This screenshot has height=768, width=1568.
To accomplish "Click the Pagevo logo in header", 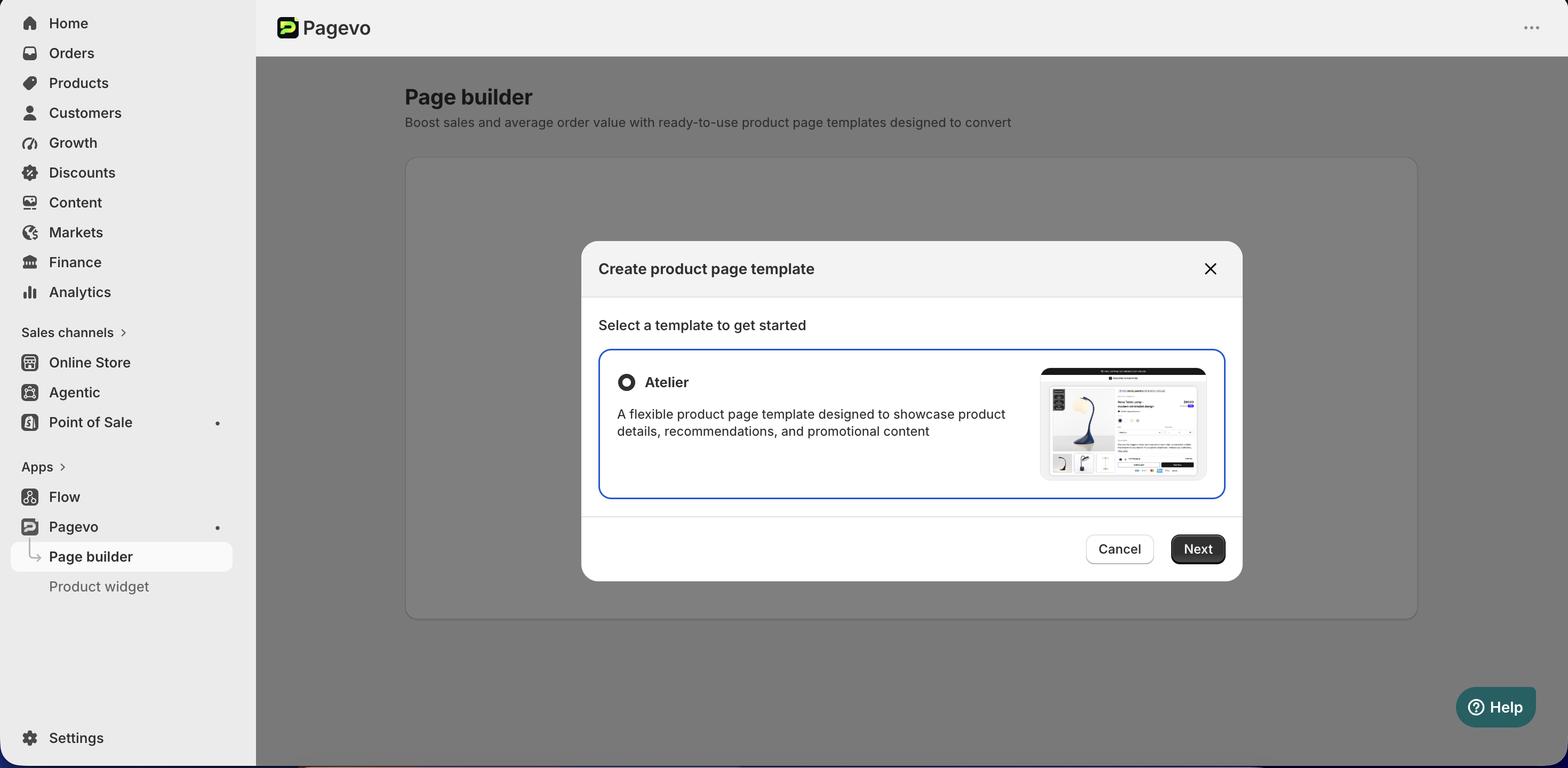I will (x=287, y=28).
